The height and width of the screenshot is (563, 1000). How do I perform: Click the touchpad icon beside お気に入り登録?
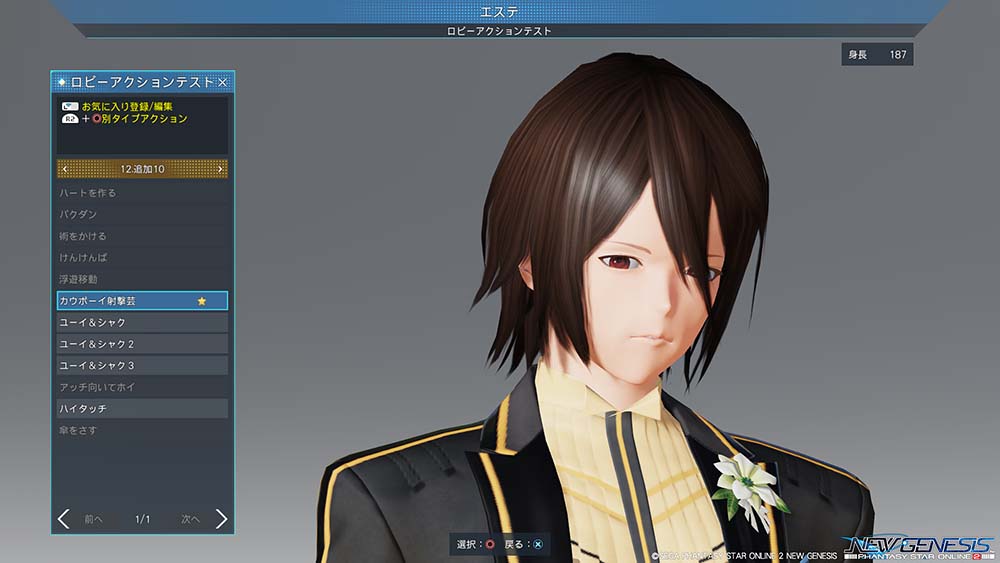coord(70,106)
